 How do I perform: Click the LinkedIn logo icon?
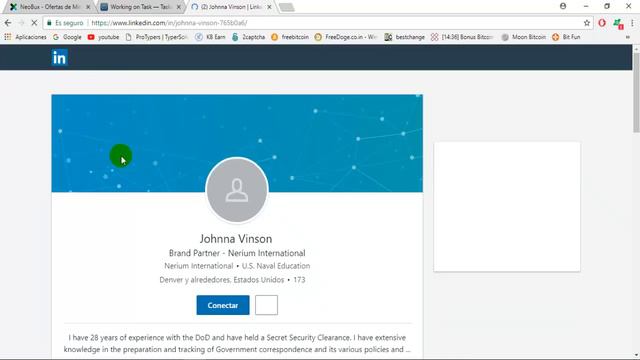pos(59,58)
